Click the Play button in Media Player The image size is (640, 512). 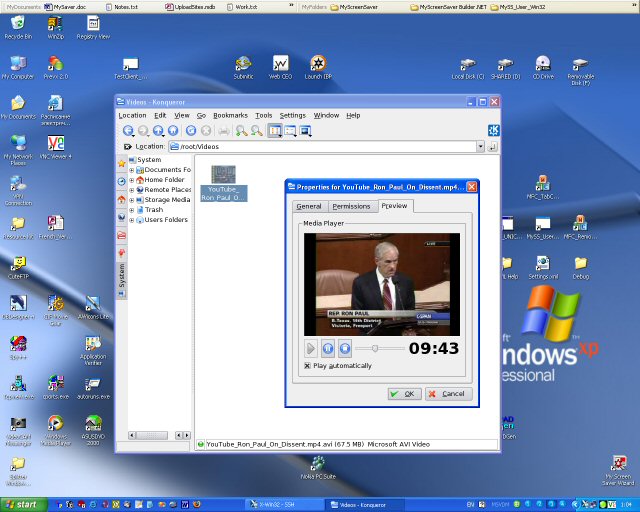310,348
